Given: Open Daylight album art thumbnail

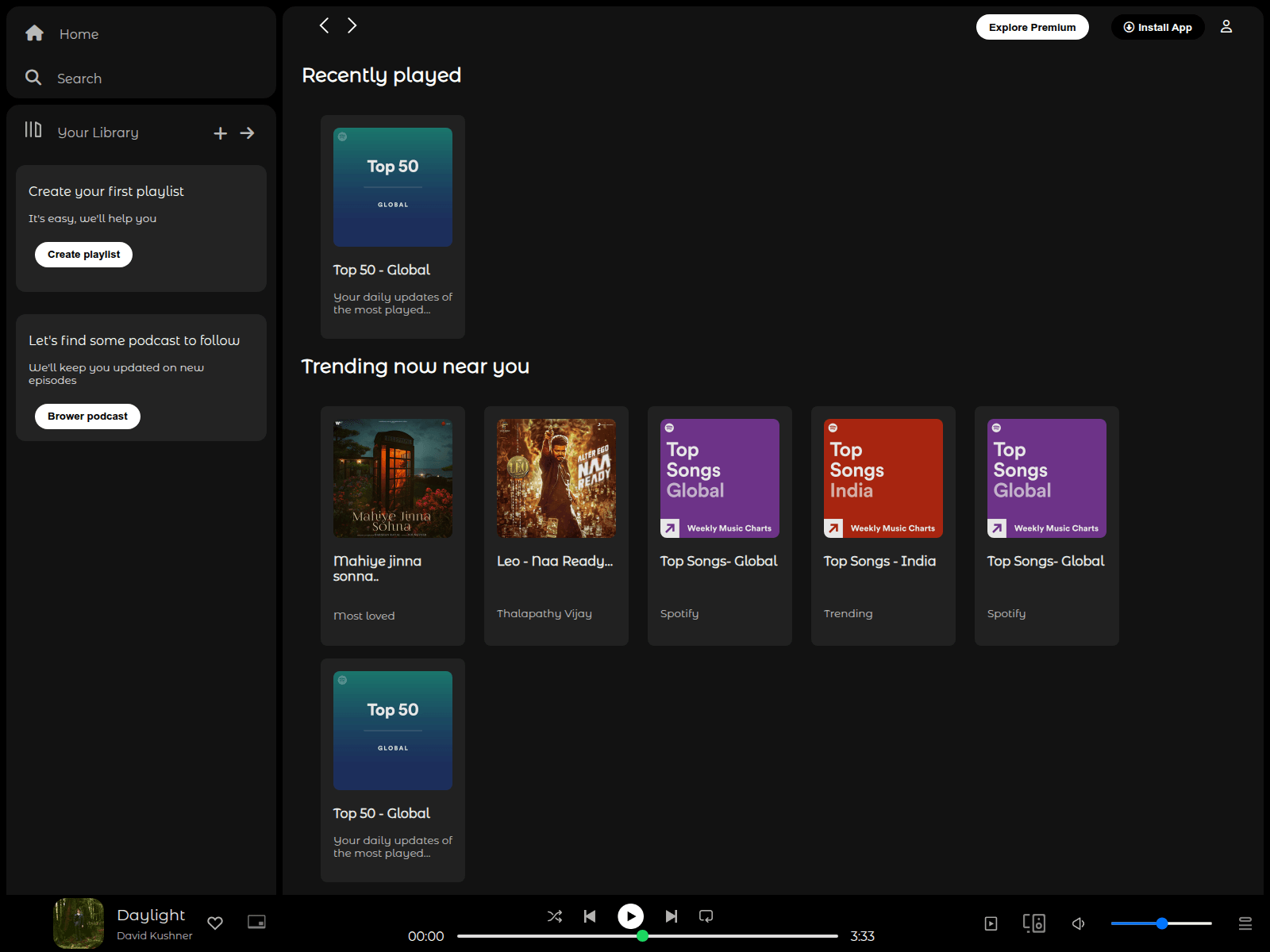Looking at the screenshot, I should tap(79, 923).
